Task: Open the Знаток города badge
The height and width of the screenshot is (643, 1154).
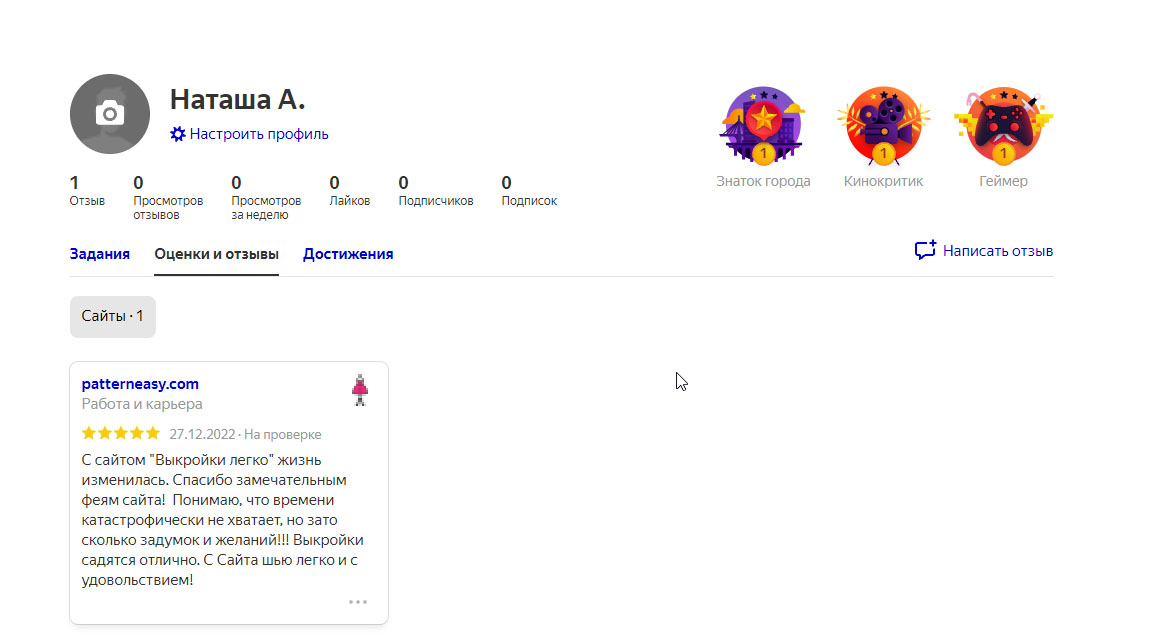Action: coord(763,126)
